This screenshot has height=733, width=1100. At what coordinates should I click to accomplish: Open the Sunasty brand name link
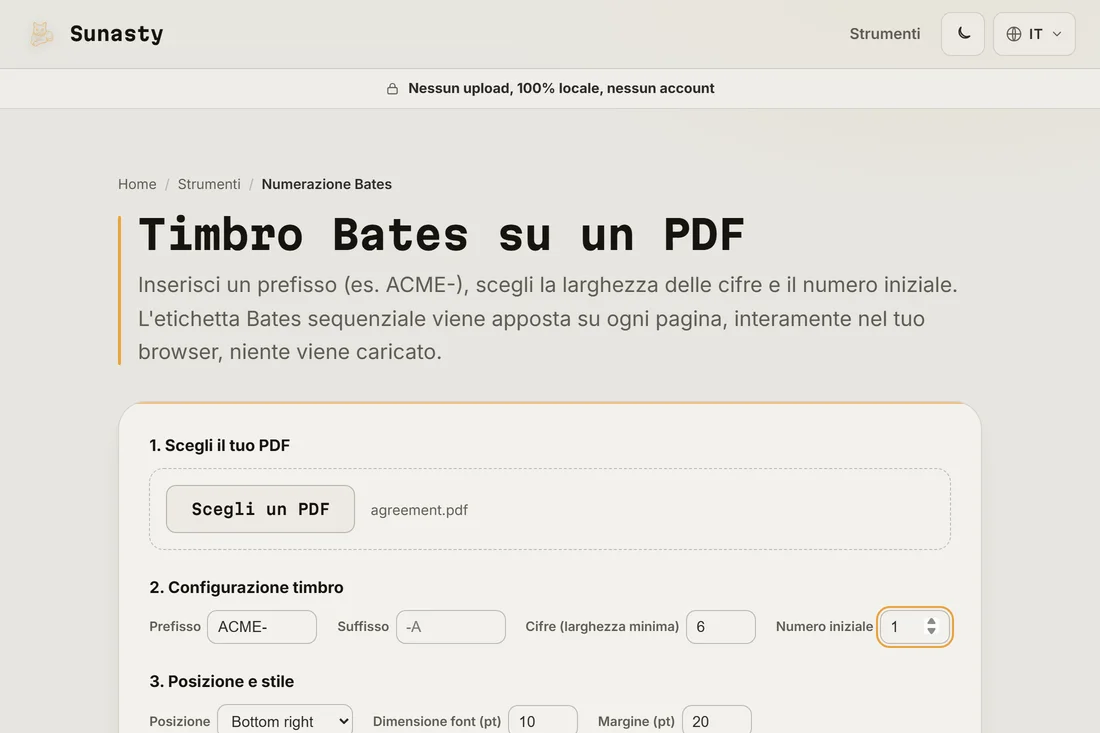(x=116, y=34)
